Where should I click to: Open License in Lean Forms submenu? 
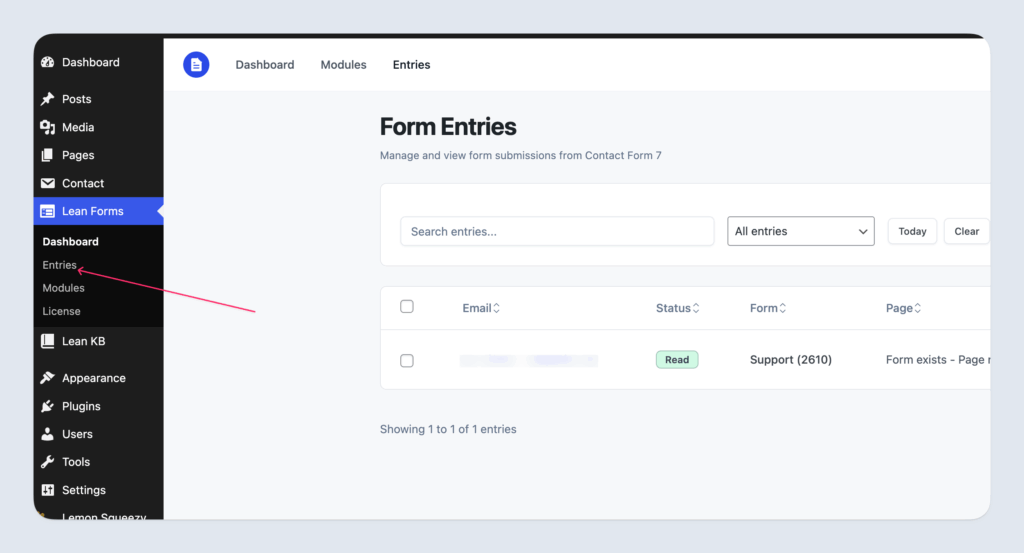pyautogui.click(x=61, y=311)
